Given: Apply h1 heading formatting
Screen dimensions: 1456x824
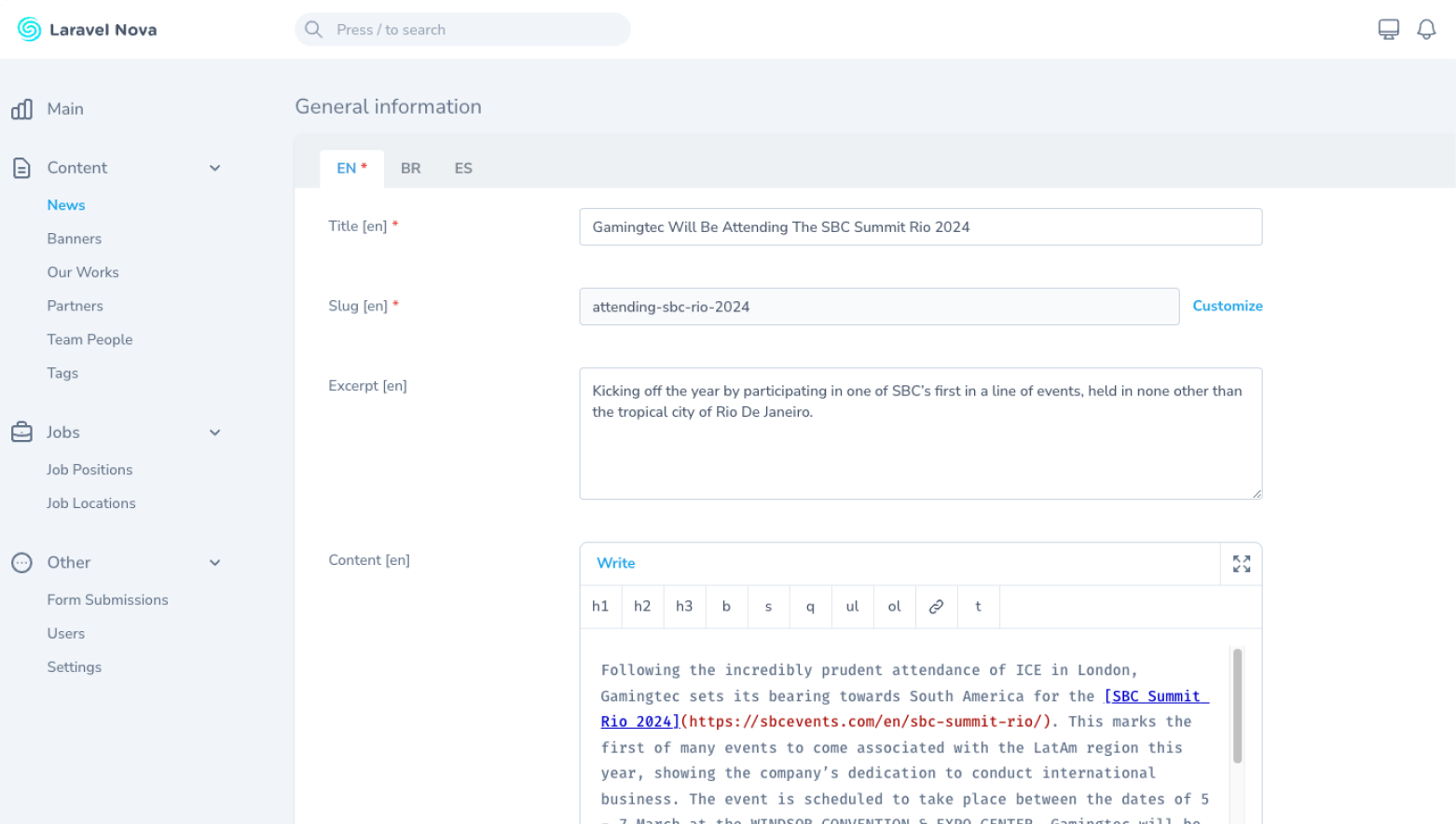Looking at the screenshot, I should pyautogui.click(x=600, y=607).
